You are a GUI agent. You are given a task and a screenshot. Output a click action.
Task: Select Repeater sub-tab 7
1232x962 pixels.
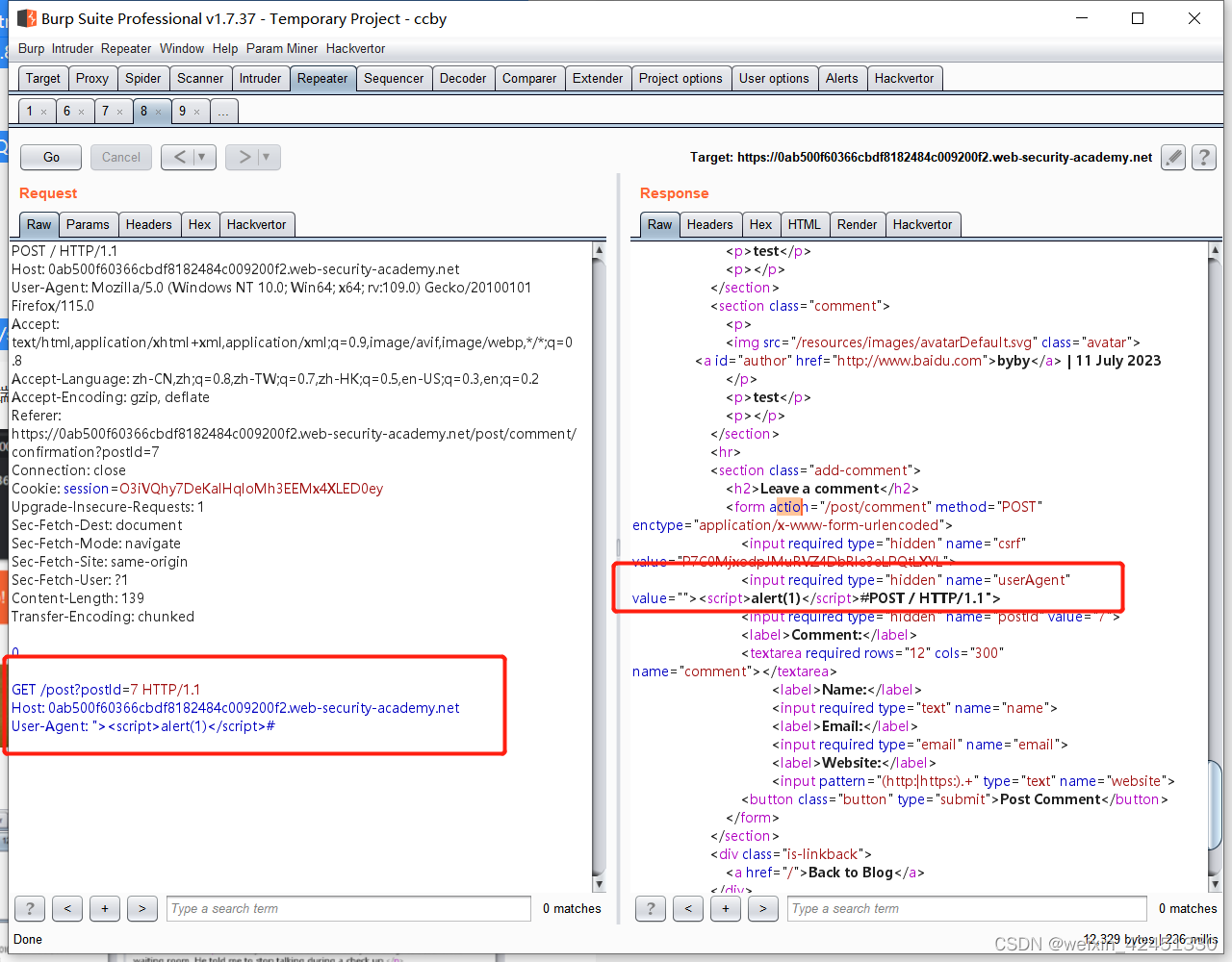[105, 111]
